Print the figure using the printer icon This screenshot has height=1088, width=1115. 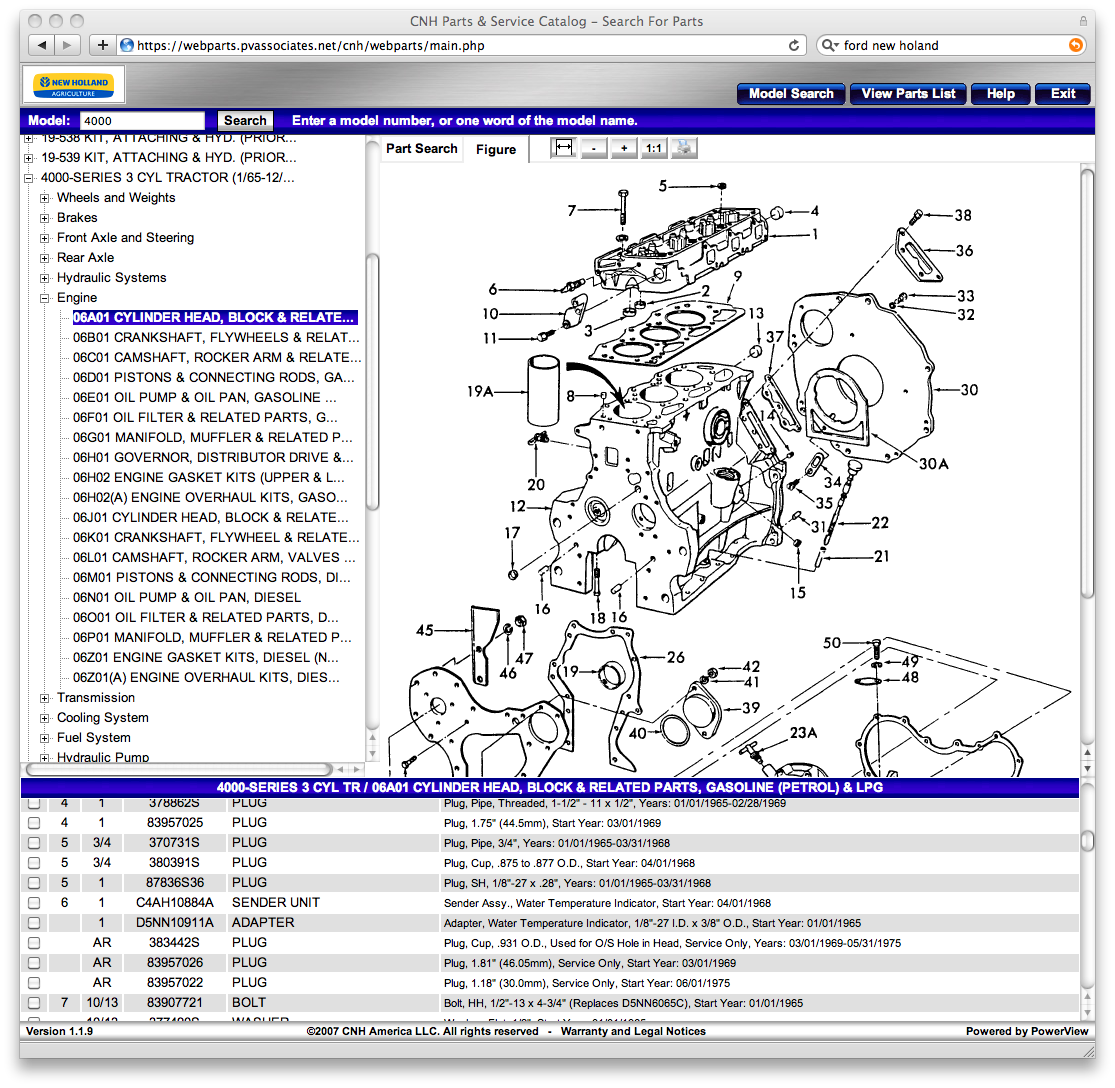(684, 148)
